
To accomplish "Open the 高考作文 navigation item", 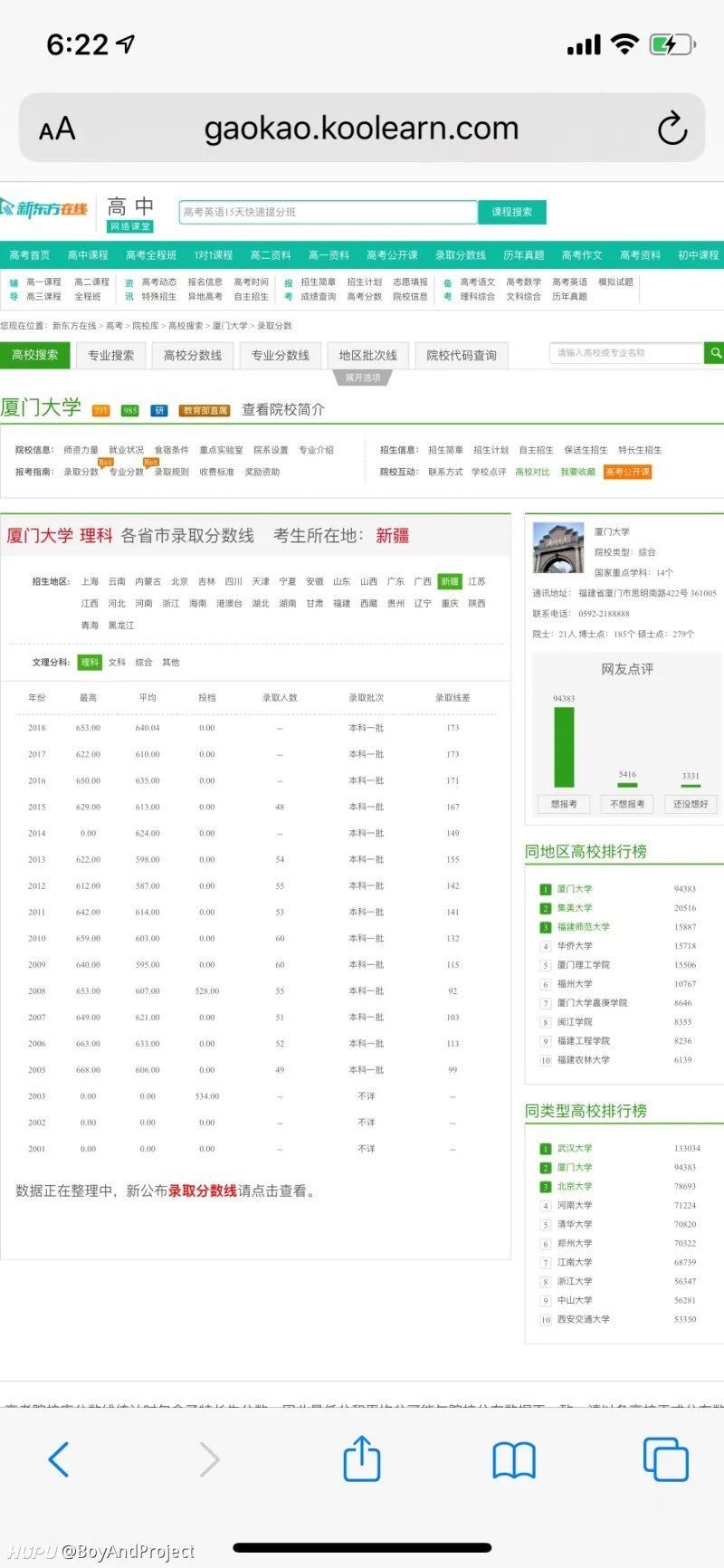I will (582, 255).
